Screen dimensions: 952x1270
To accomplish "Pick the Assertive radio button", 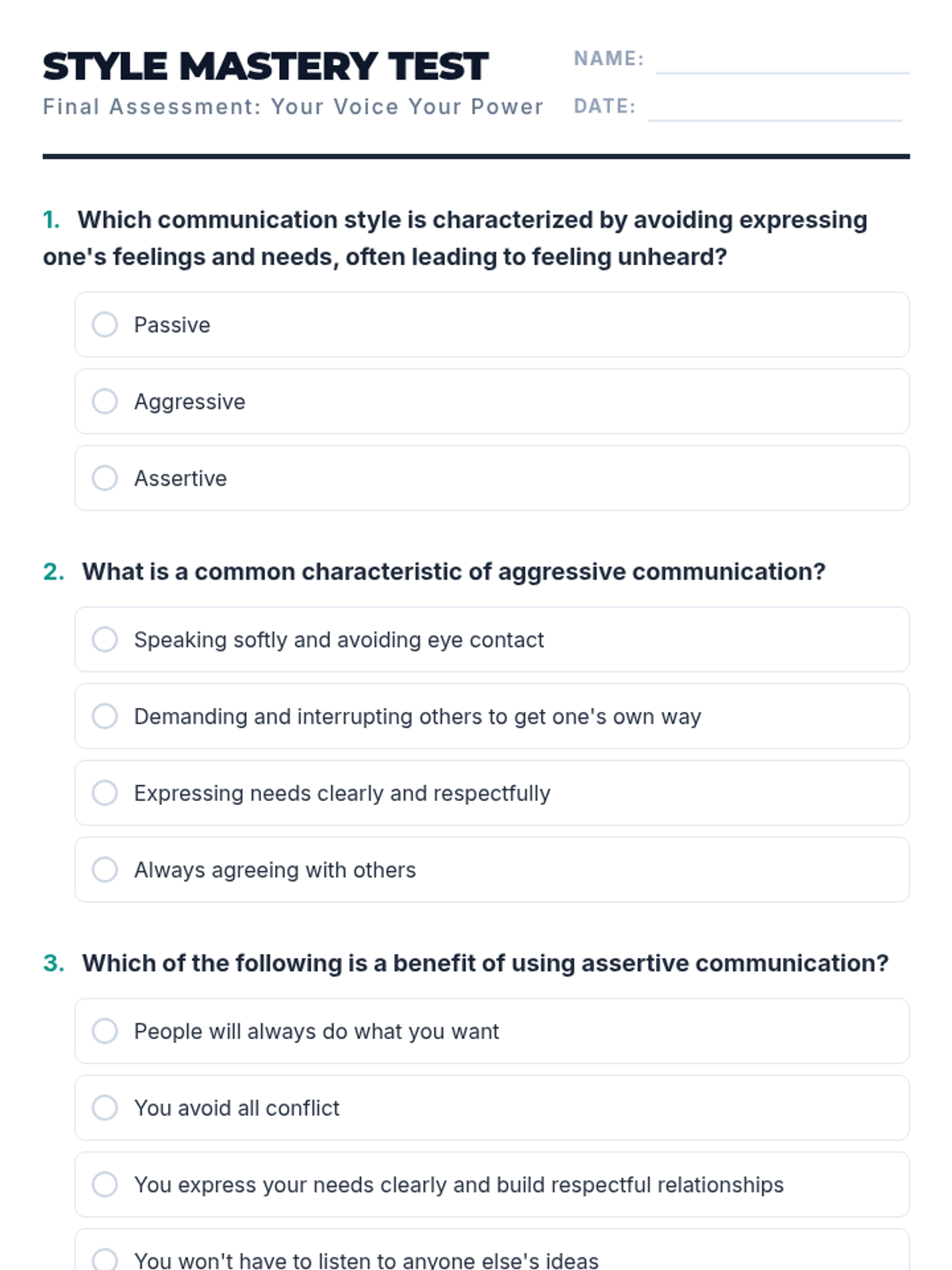I will pyautogui.click(x=105, y=478).
